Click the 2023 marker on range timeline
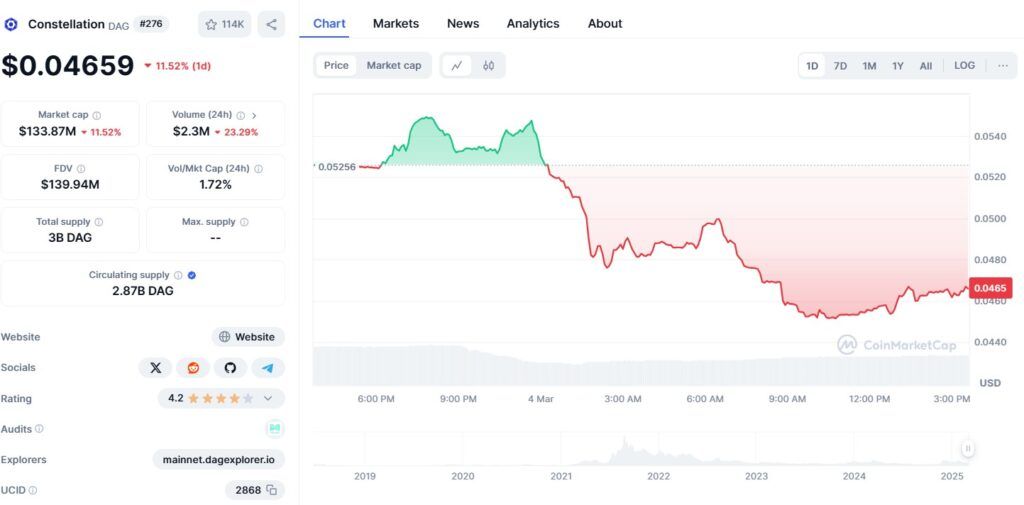Viewport: 1024px width, 505px height. [x=756, y=476]
